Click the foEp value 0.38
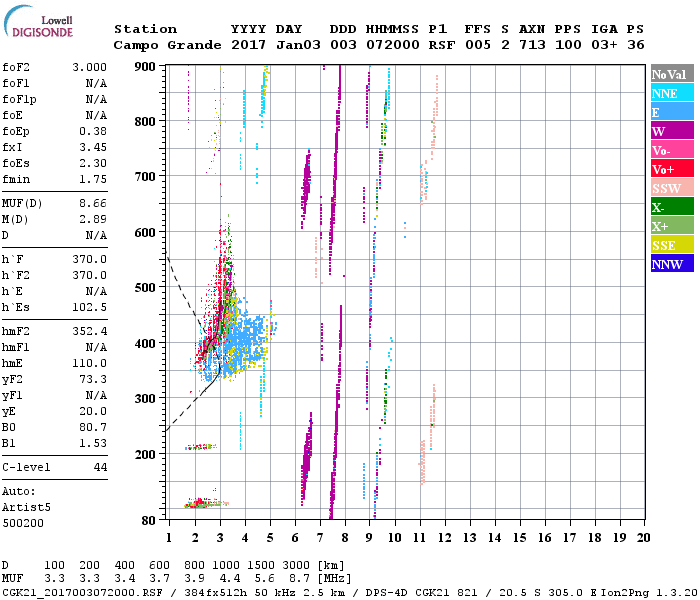The image size is (700, 600). click(93, 131)
